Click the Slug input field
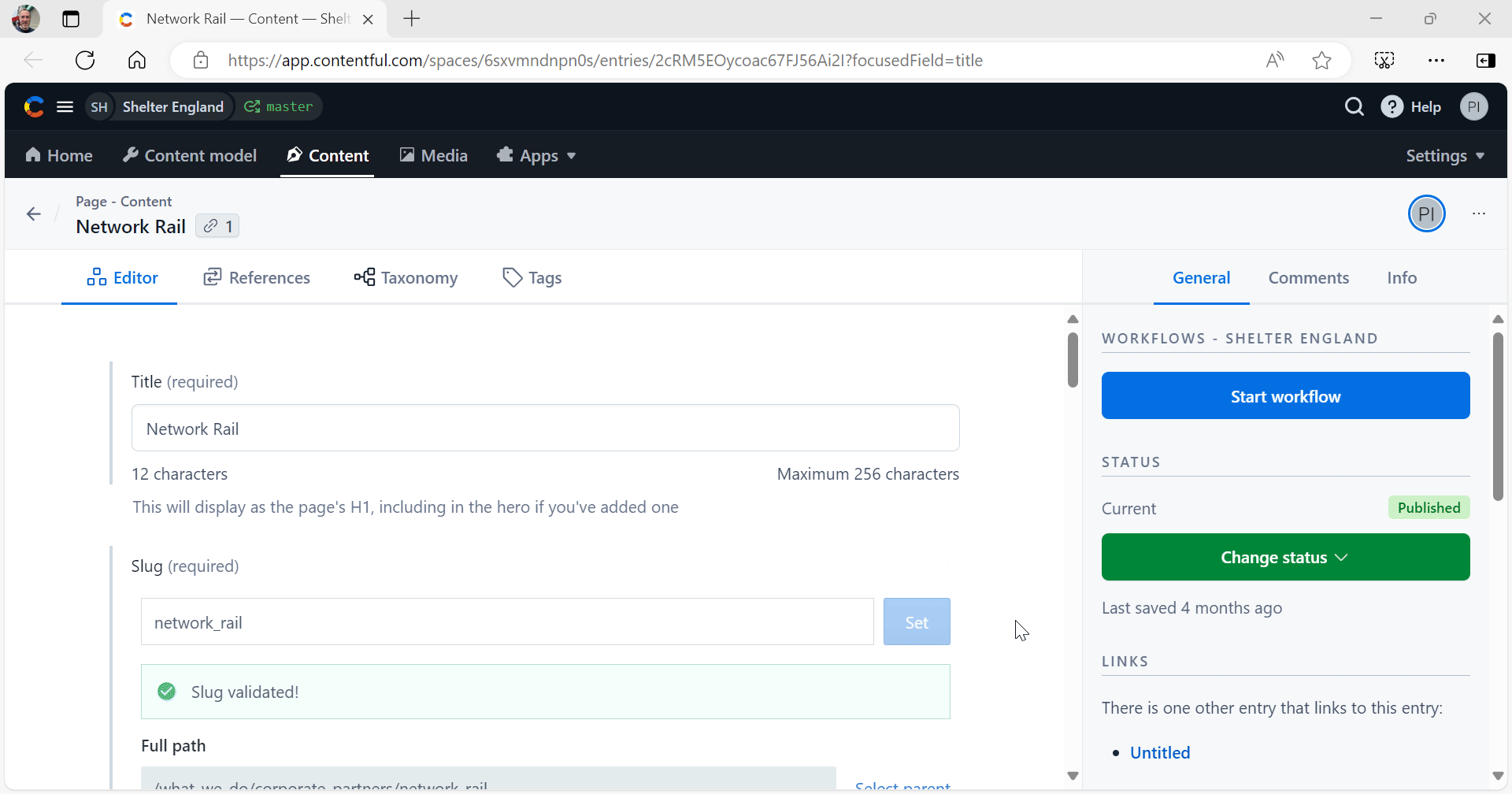The width and height of the screenshot is (1512, 794). (x=507, y=621)
